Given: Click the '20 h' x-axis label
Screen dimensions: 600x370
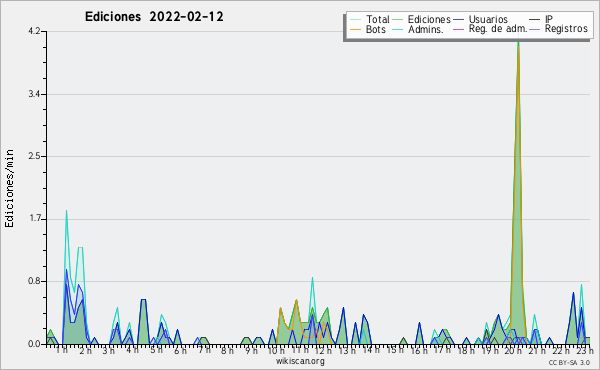Looking at the screenshot, I should pyautogui.click(x=514, y=350).
